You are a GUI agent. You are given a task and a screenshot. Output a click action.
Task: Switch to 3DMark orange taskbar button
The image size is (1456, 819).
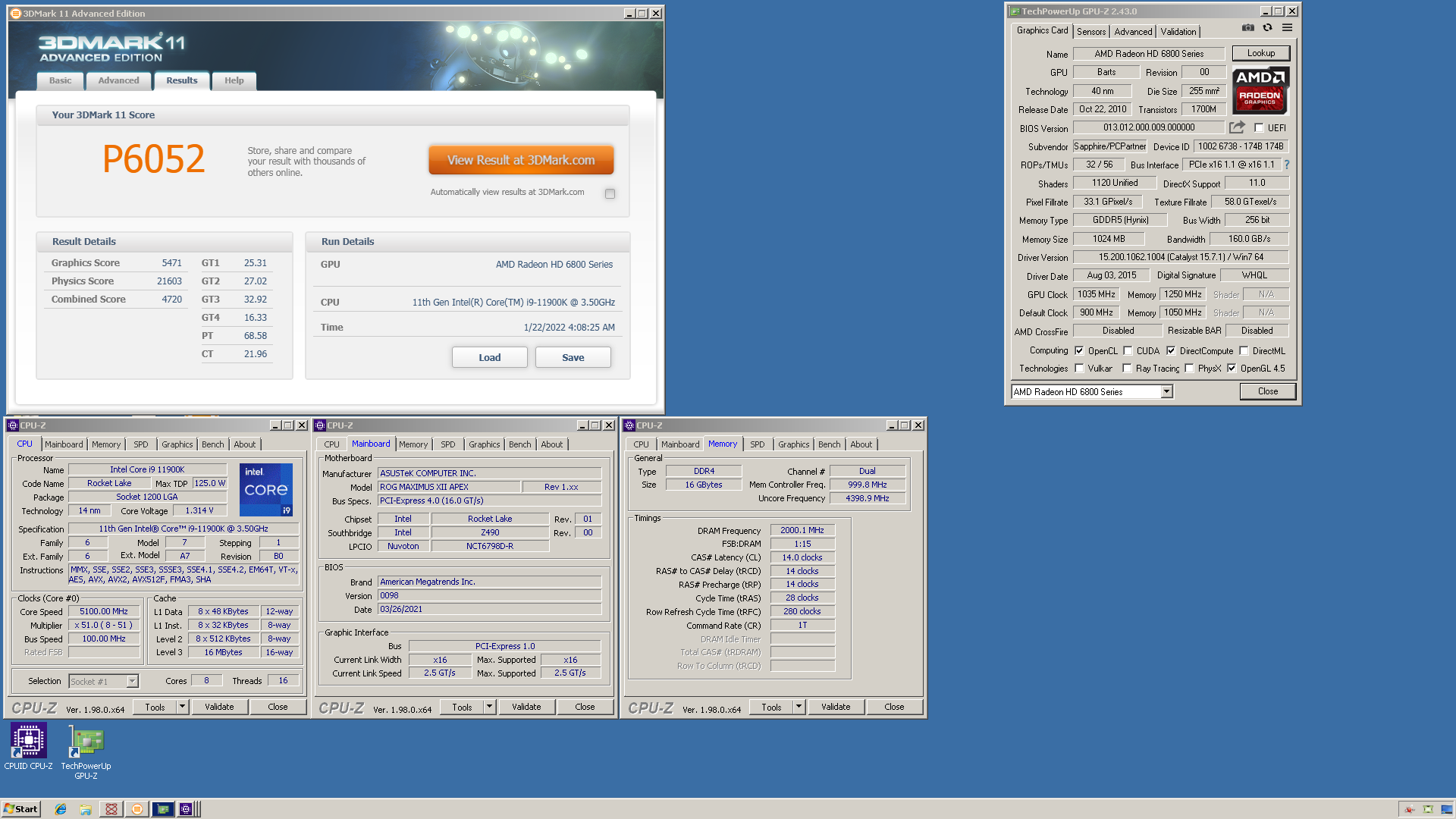pos(137,809)
